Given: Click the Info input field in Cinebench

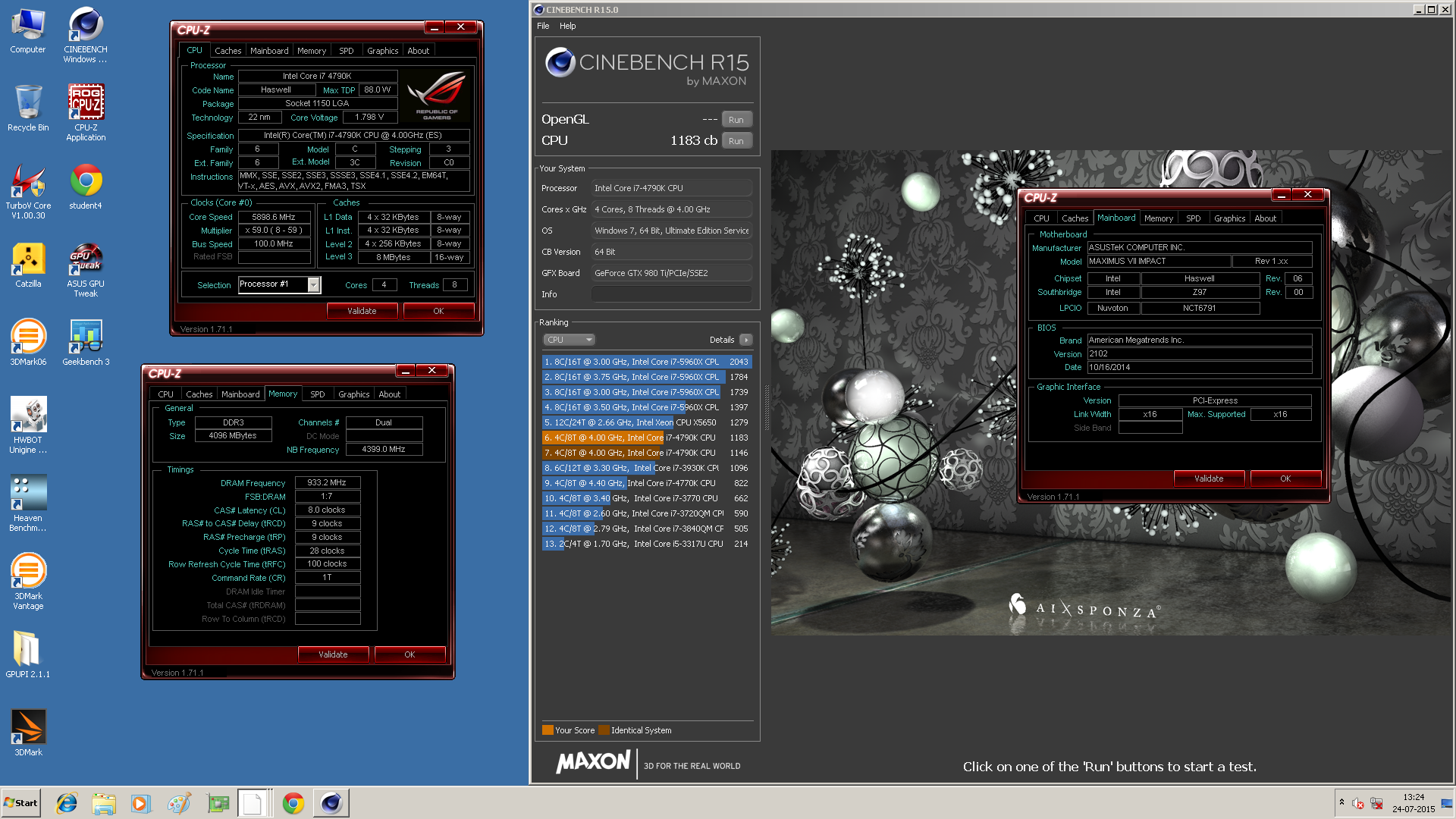Looking at the screenshot, I should (x=672, y=294).
